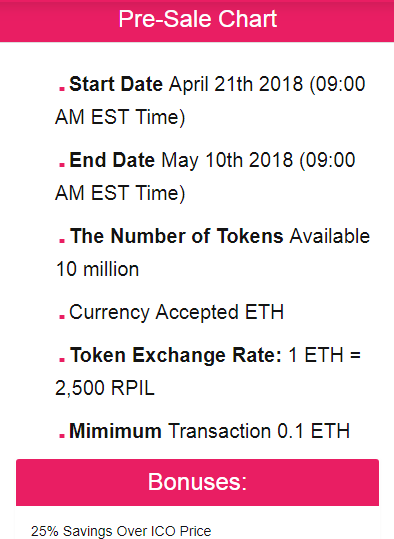
Task: Click April 21th 2018 start date text
Action: tap(236, 84)
